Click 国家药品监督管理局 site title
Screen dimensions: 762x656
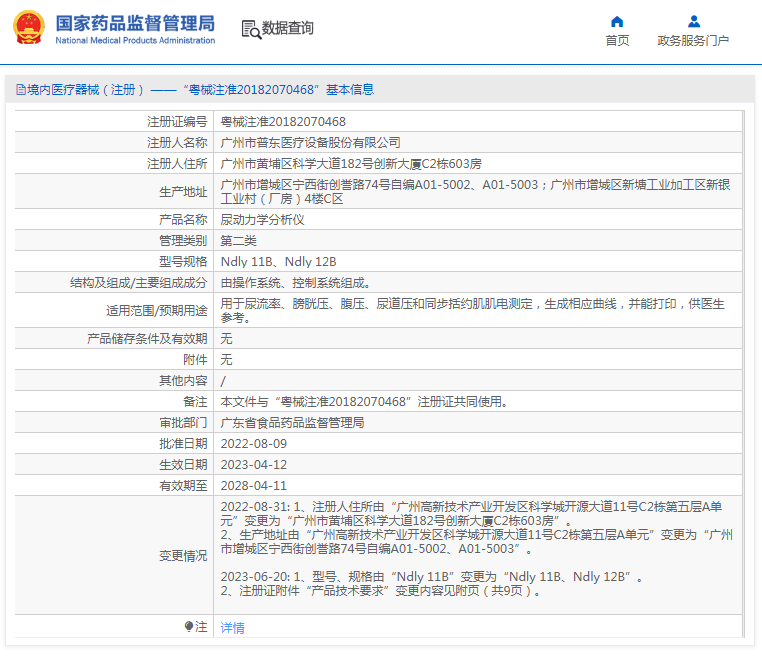[135, 23]
